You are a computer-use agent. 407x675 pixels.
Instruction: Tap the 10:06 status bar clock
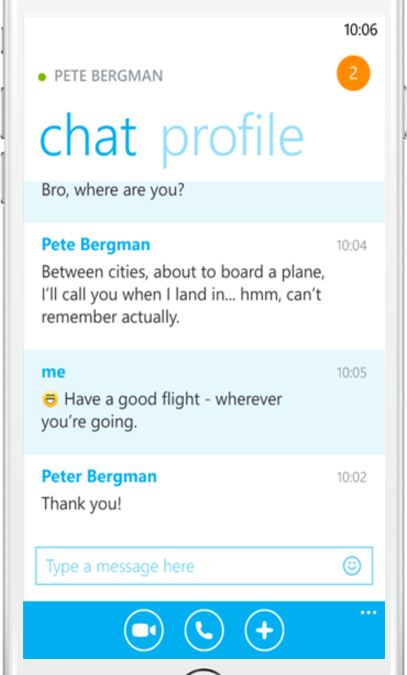[360, 30]
